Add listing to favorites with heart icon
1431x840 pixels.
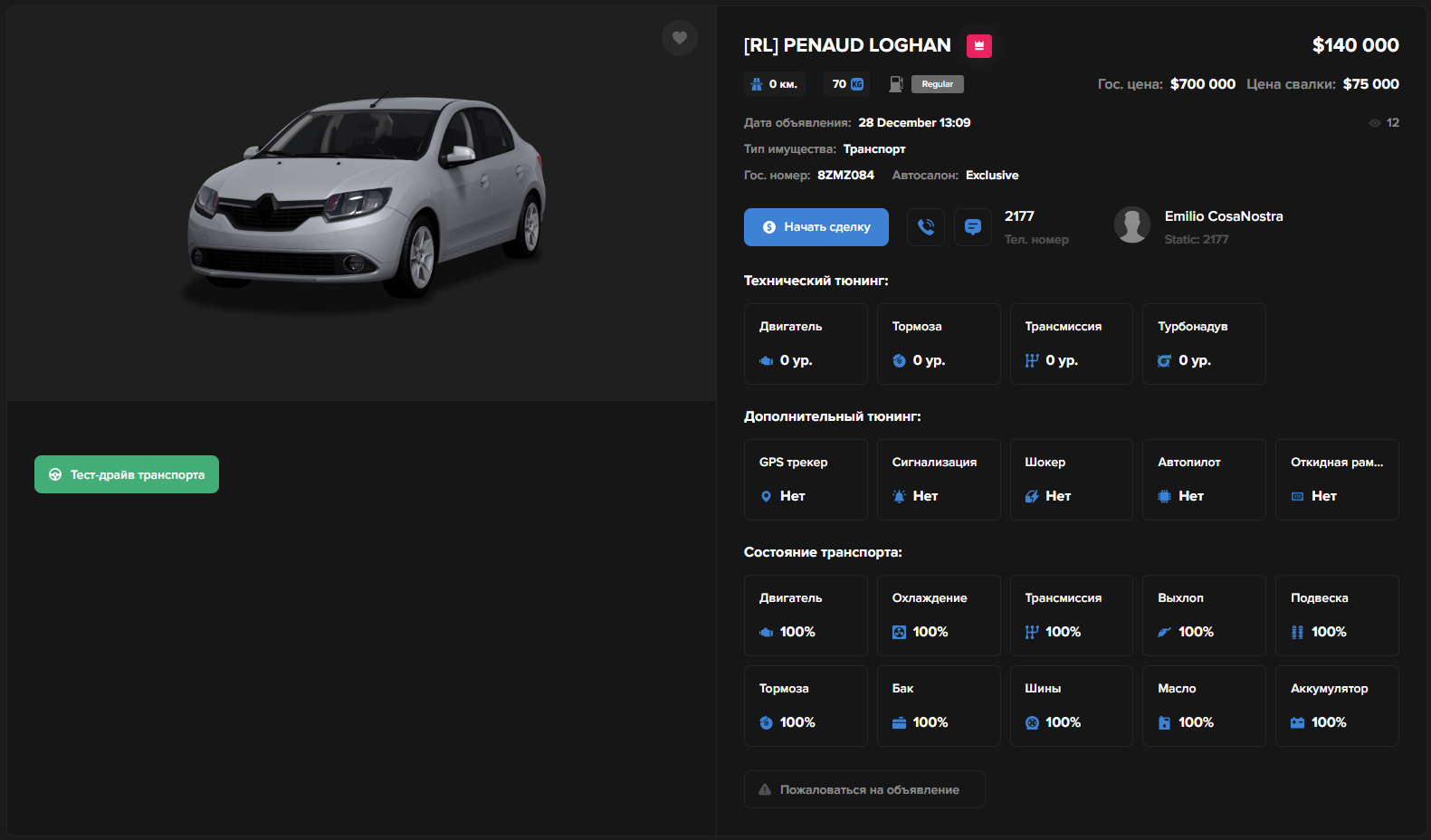click(x=679, y=38)
